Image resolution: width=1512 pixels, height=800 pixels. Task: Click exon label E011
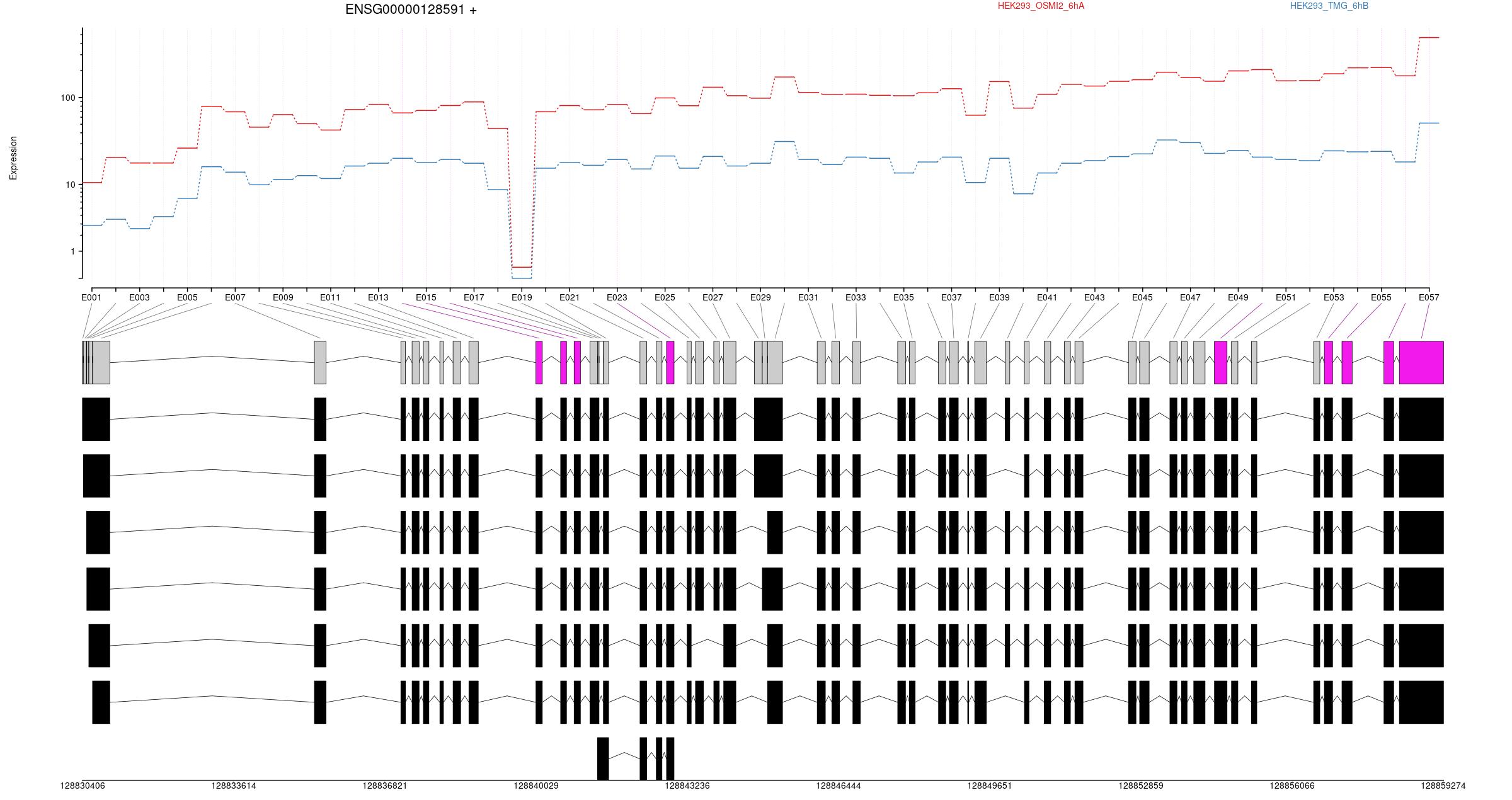point(330,297)
